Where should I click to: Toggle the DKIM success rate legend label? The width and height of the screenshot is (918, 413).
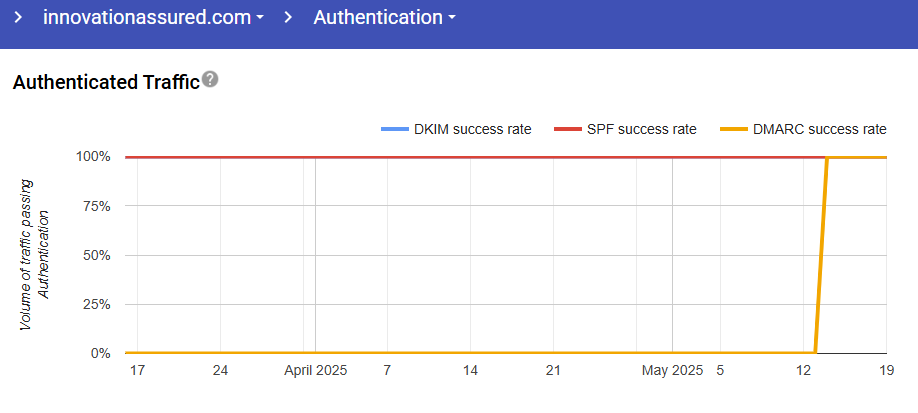pyautogui.click(x=472, y=129)
